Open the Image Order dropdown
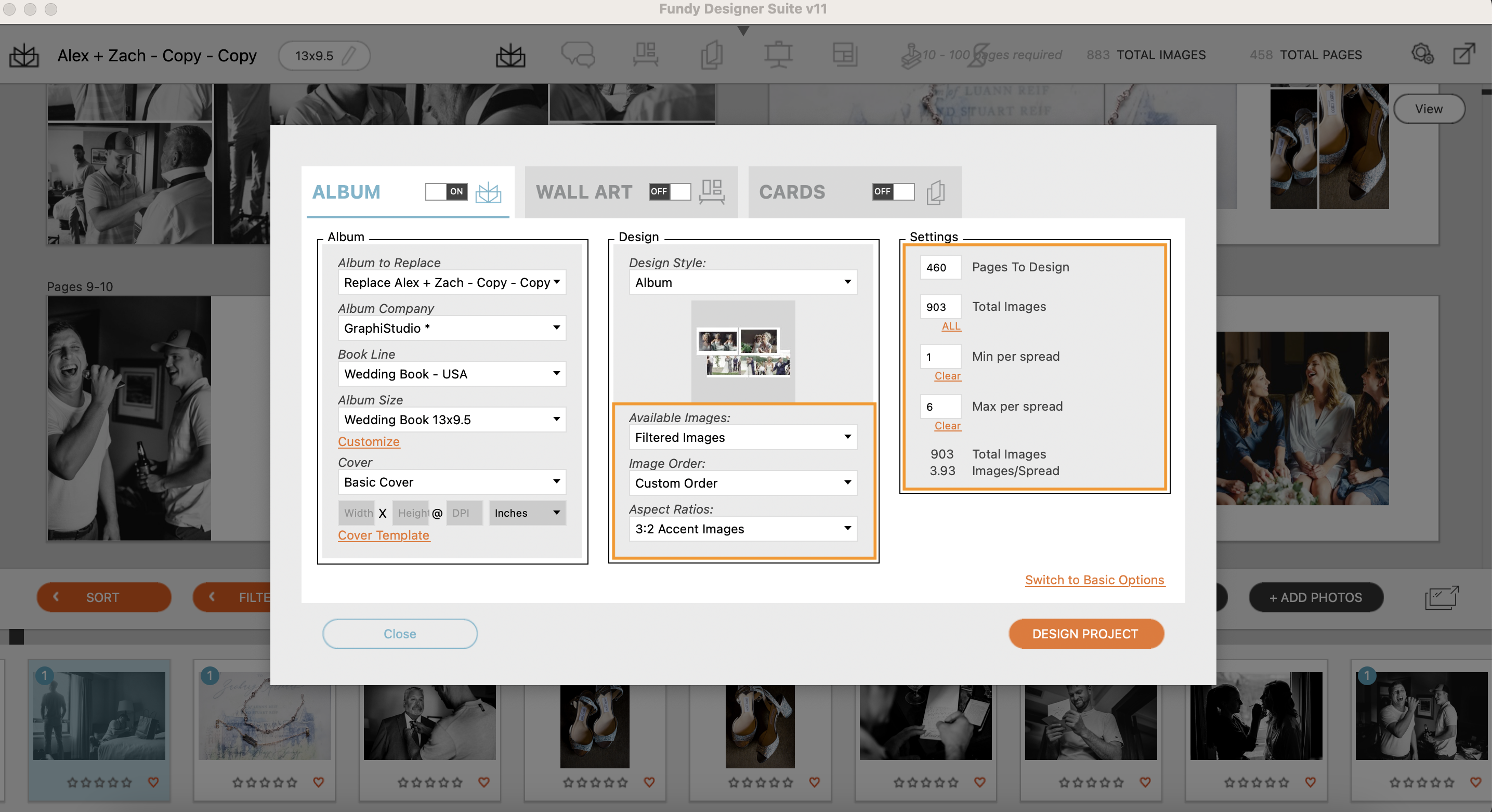The width and height of the screenshot is (1492, 812). (742, 483)
